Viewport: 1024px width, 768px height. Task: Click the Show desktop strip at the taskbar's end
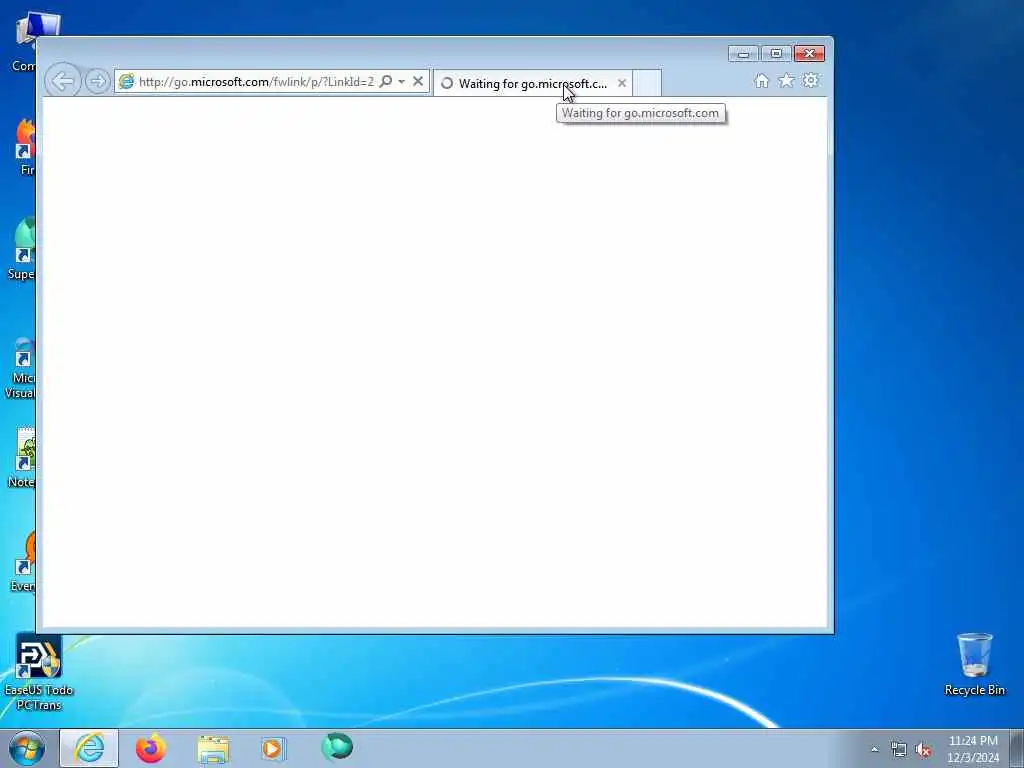1017,748
